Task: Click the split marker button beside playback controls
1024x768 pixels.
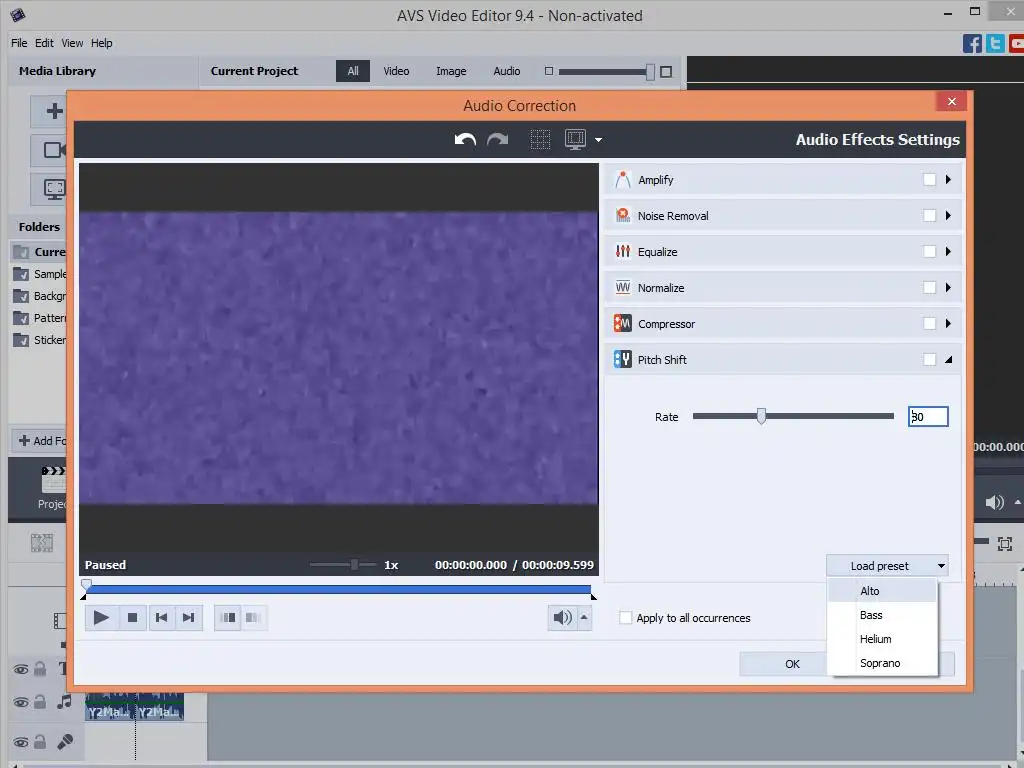Action: (x=229, y=618)
